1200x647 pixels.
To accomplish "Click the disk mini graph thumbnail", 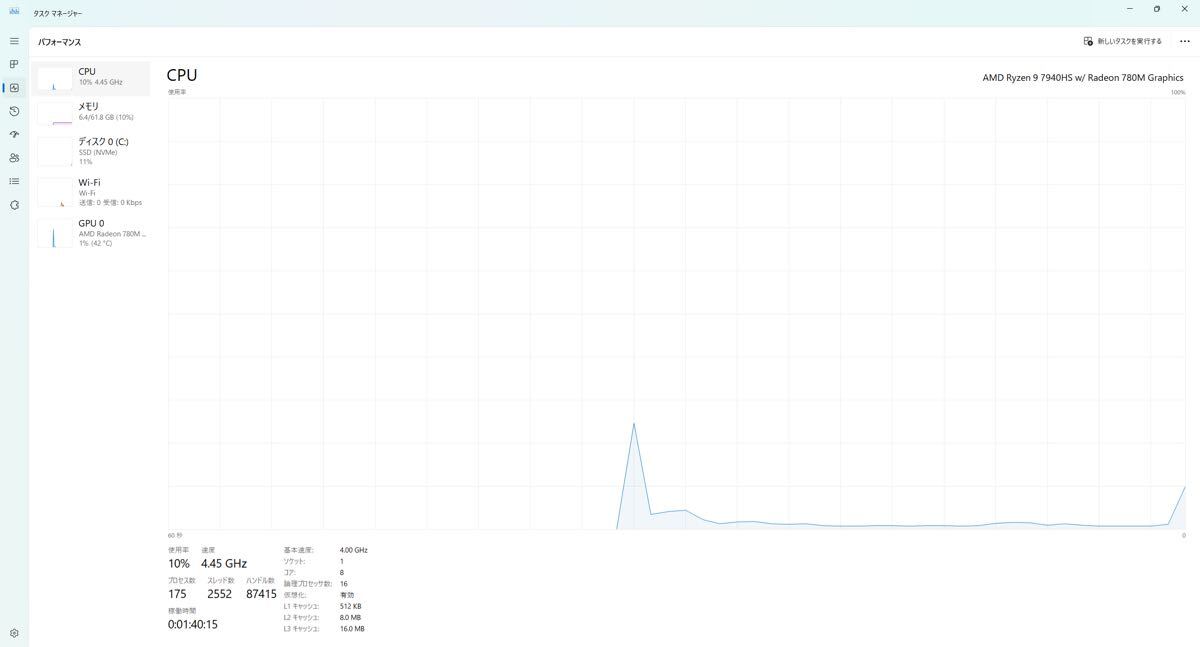I will pyautogui.click(x=55, y=153).
